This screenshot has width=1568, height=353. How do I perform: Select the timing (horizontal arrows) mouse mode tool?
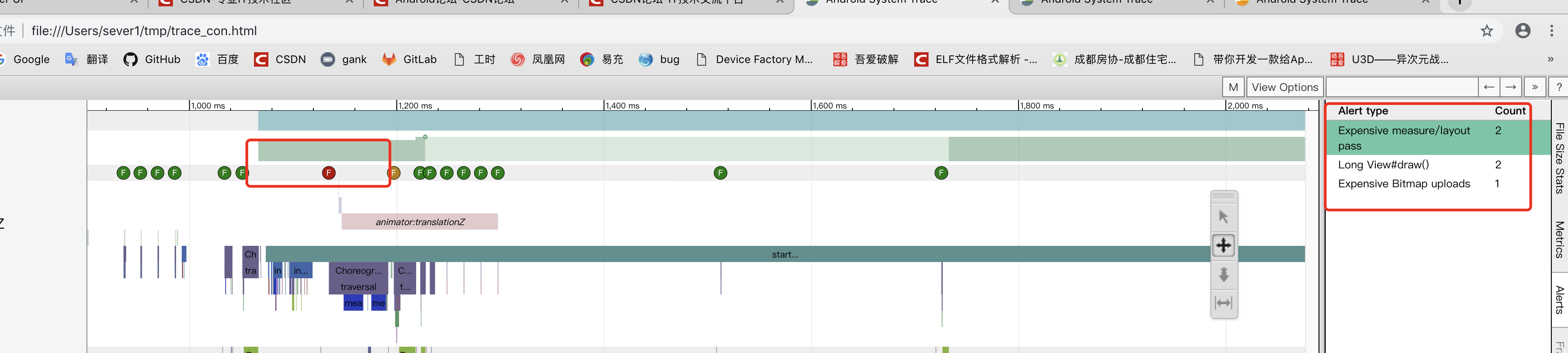pos(1224,303)
